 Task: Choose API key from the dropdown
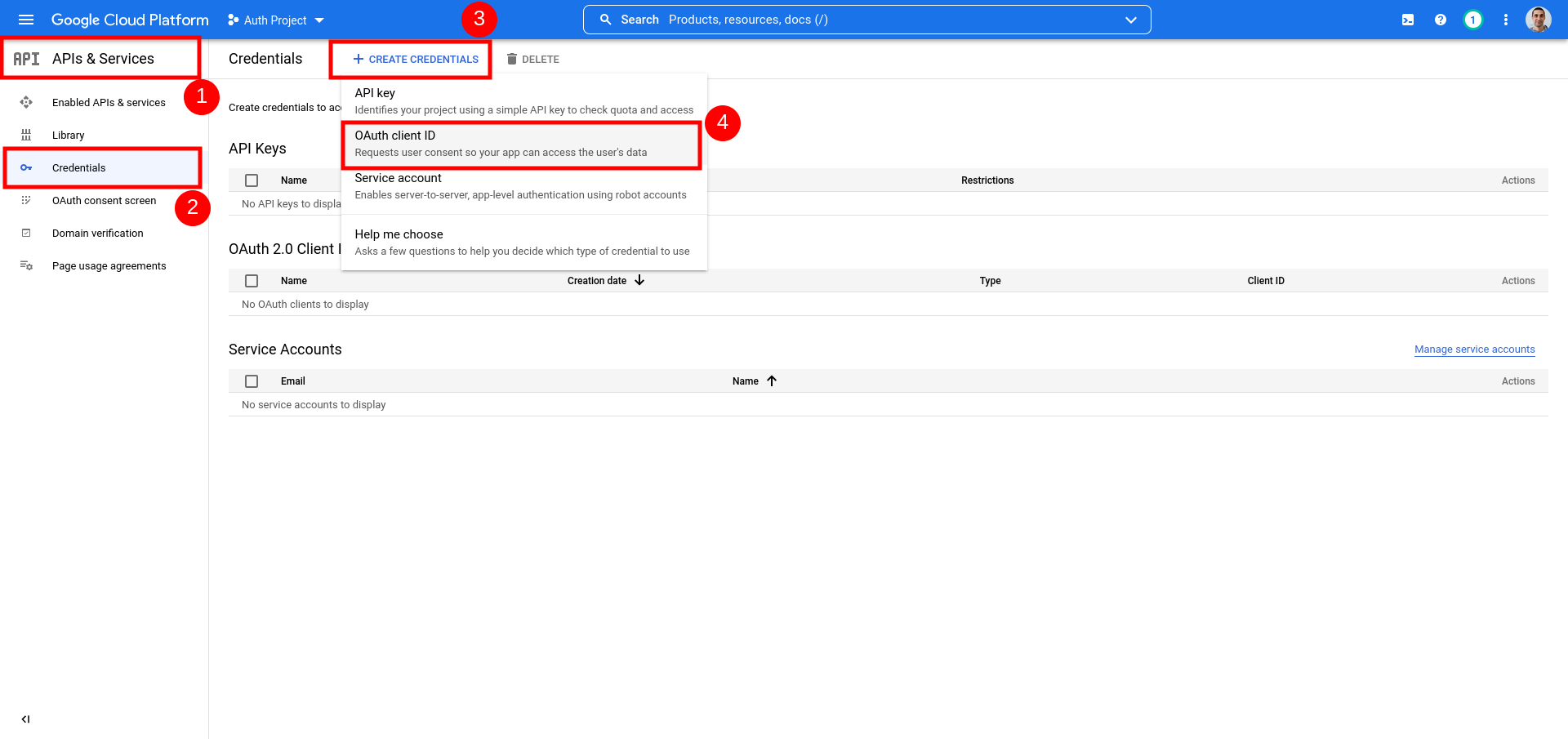coord(524,101)
